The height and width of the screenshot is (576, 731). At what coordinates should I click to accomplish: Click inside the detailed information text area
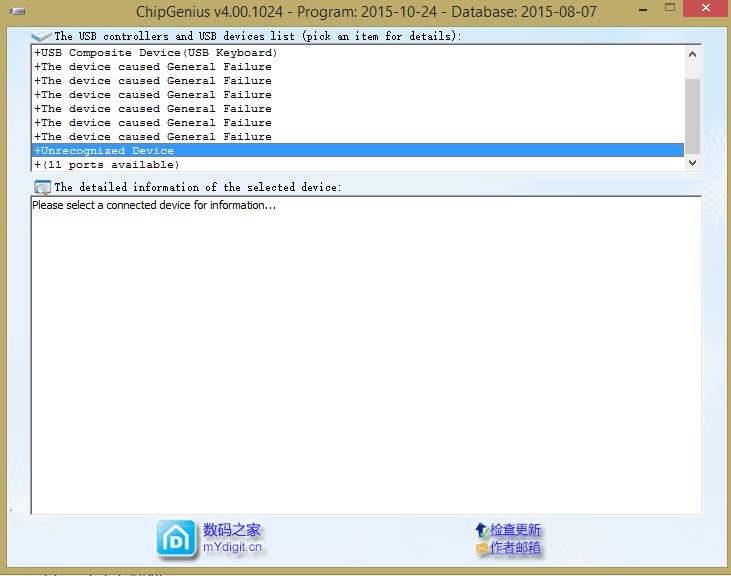point(366,355)
